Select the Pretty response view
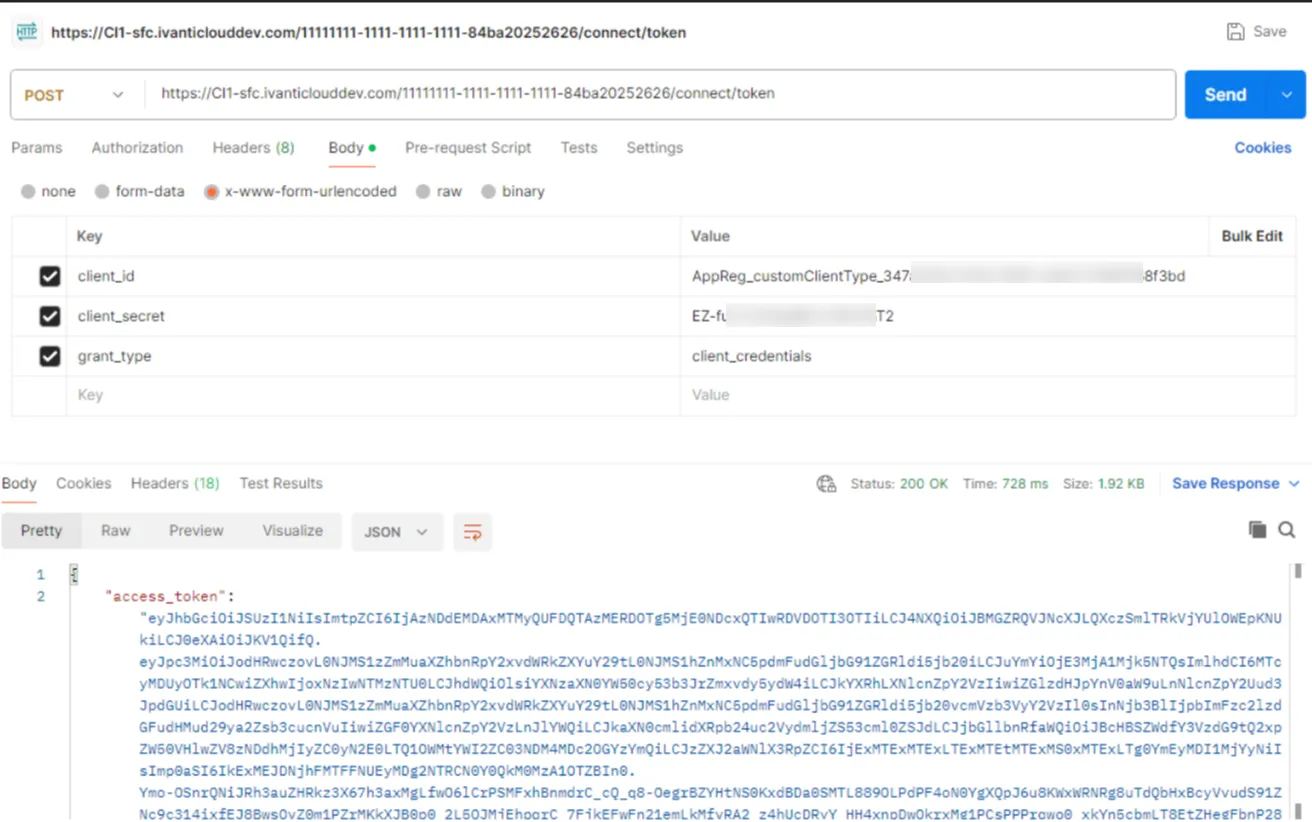Screen dimensions: 1312x822 (x=41, y=531)
